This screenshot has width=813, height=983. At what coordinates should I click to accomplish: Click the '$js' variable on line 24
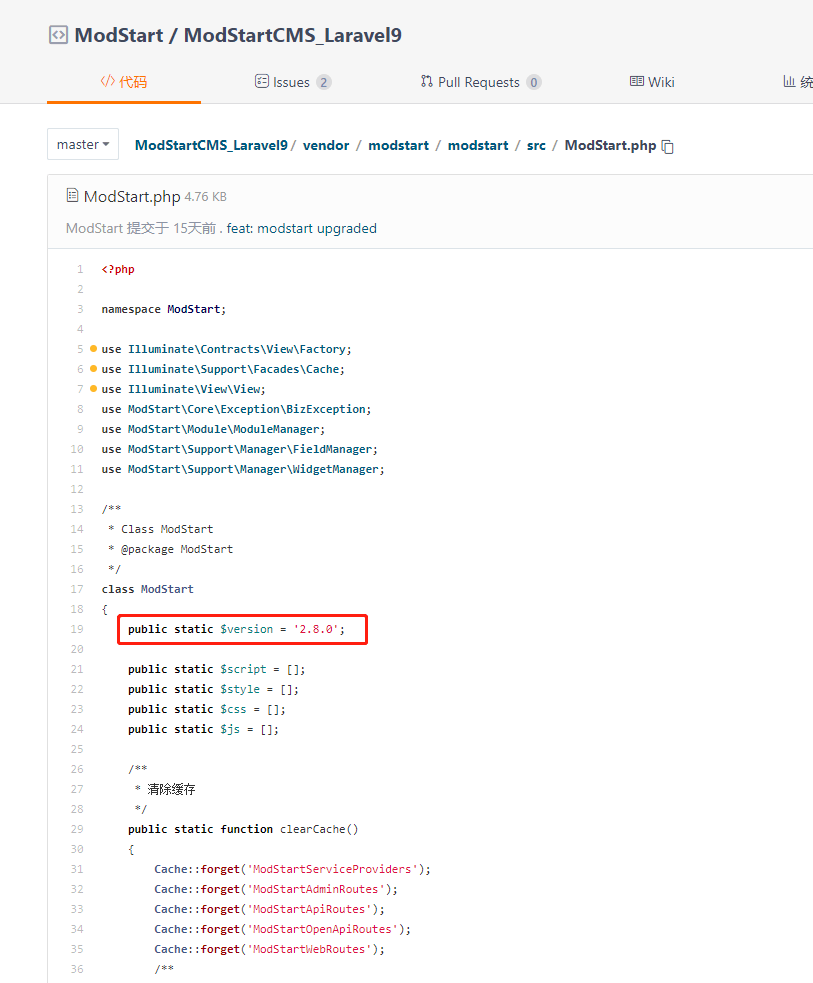pyautogui.click(x=230, y=729)
